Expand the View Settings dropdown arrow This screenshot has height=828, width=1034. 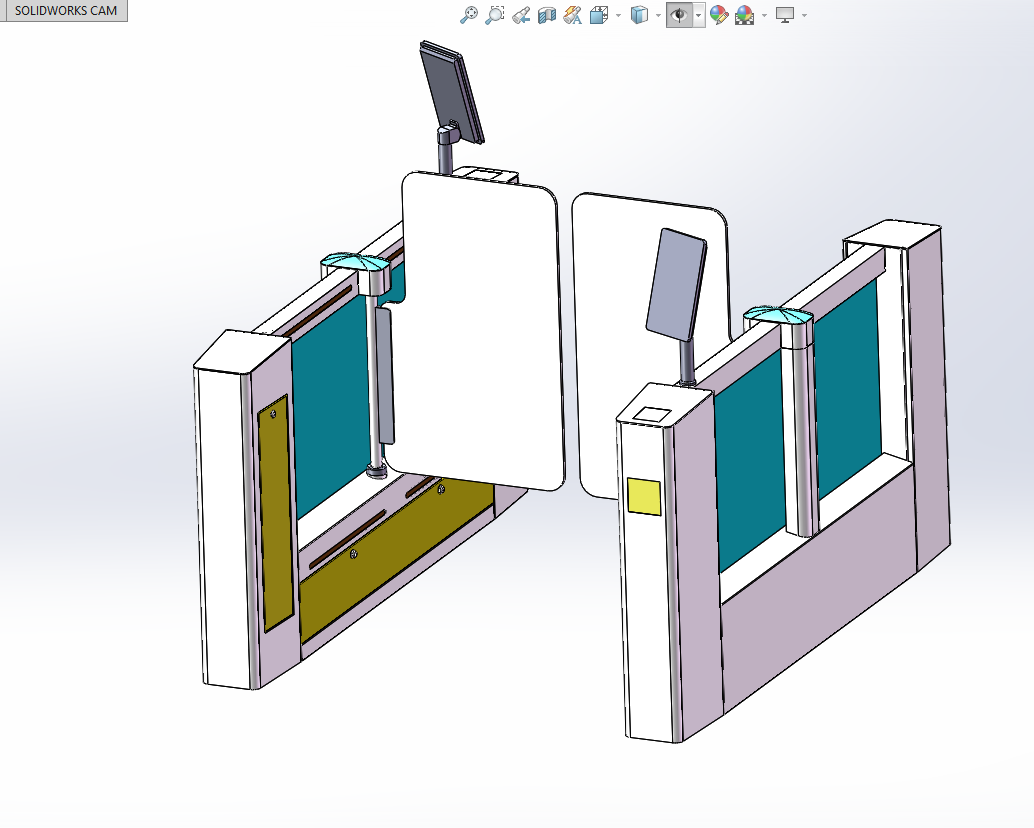pos(804,15)
